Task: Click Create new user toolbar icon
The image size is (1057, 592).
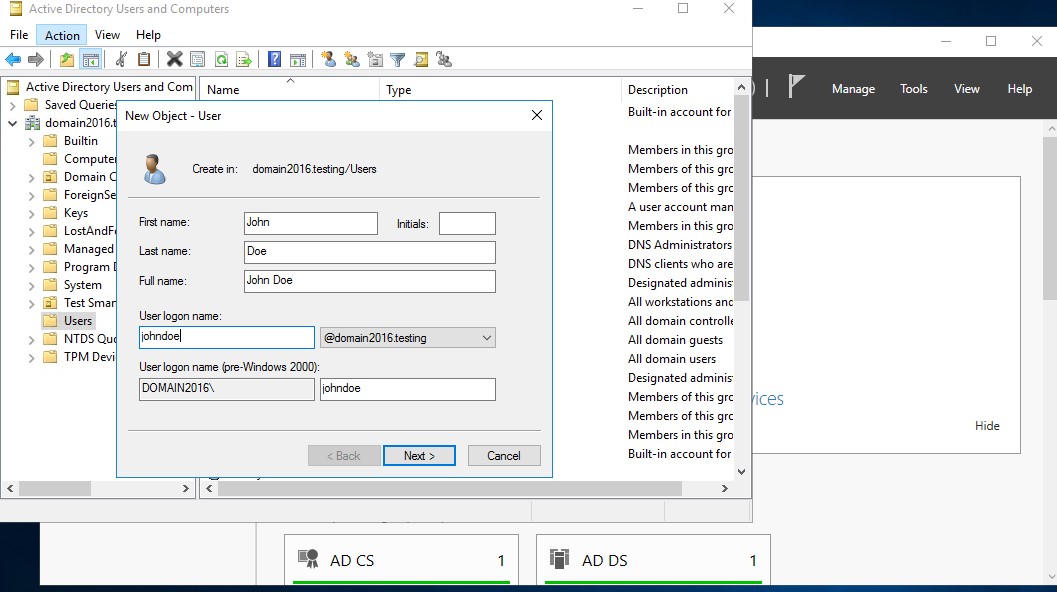Action: click(x=328, y=59)
